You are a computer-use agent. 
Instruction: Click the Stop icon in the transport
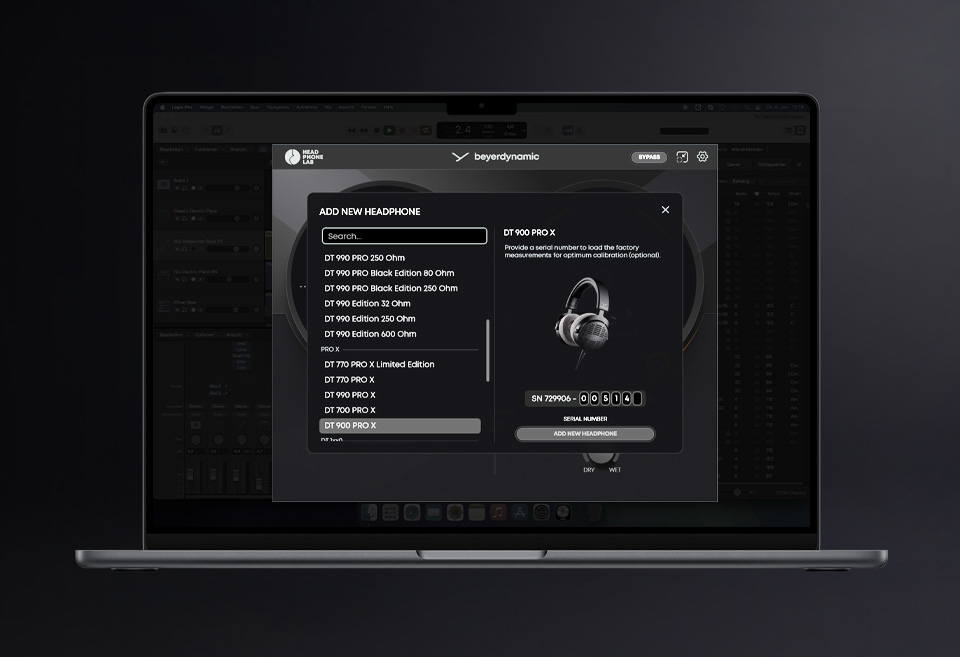[376, 130]
